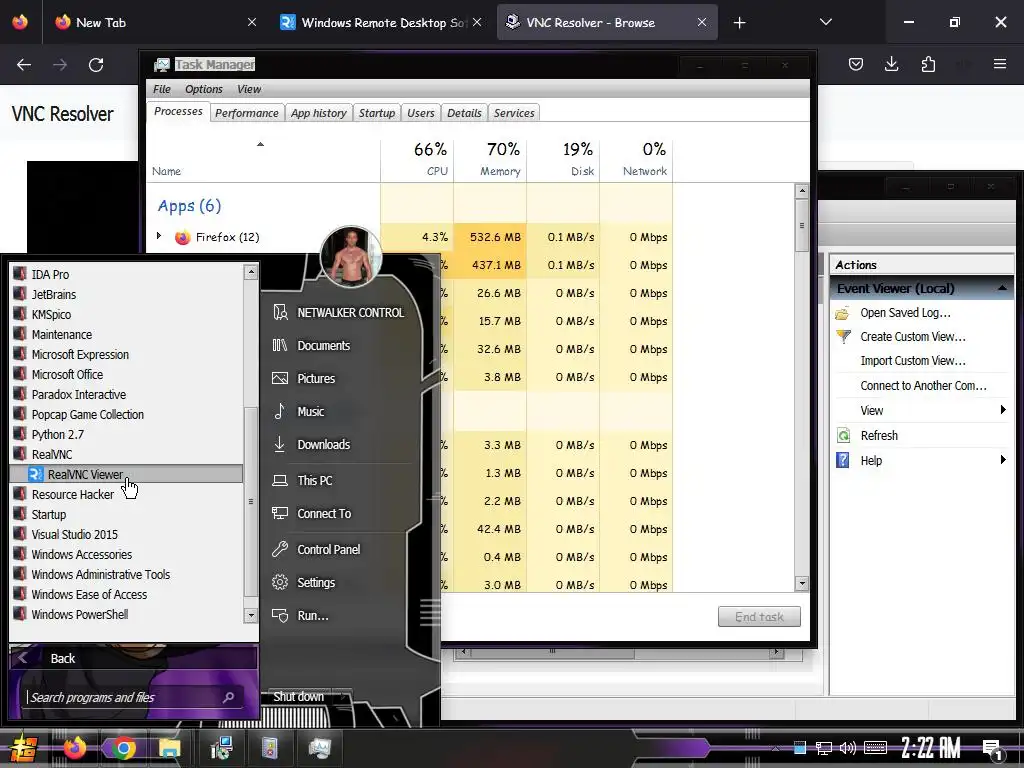Viewport: 1024px width, 768px height.
Task: Click the network tray icon
Action: [824, 748]
